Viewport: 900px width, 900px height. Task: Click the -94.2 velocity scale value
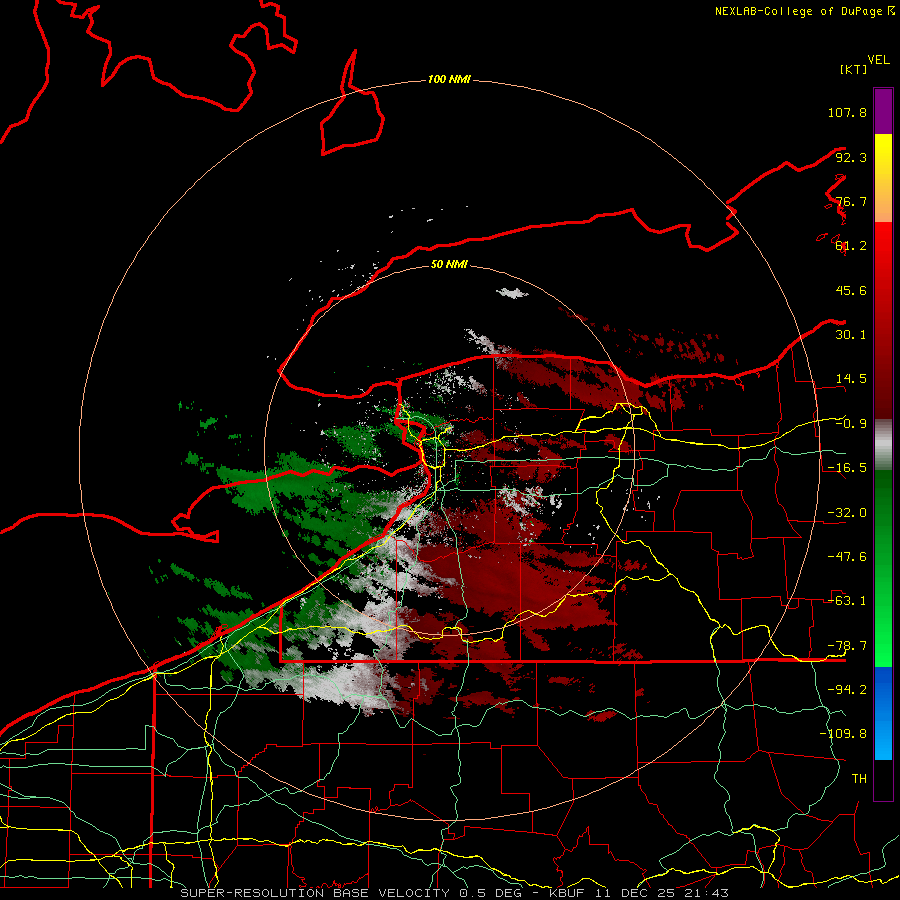pos(847,690)
